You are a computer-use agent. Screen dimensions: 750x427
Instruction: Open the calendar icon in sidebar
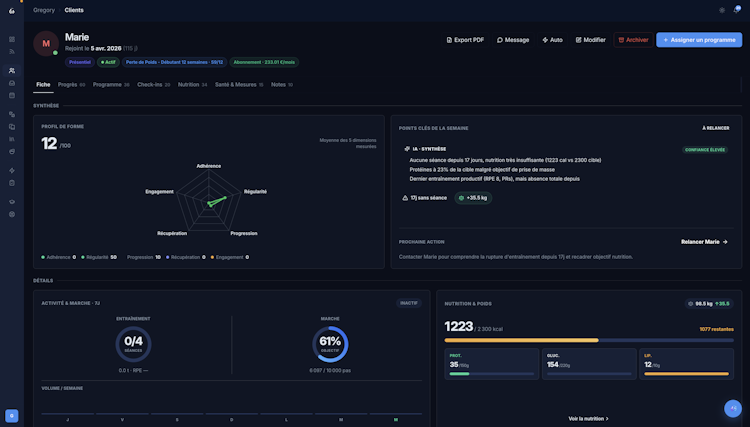[x=12, y=96]
